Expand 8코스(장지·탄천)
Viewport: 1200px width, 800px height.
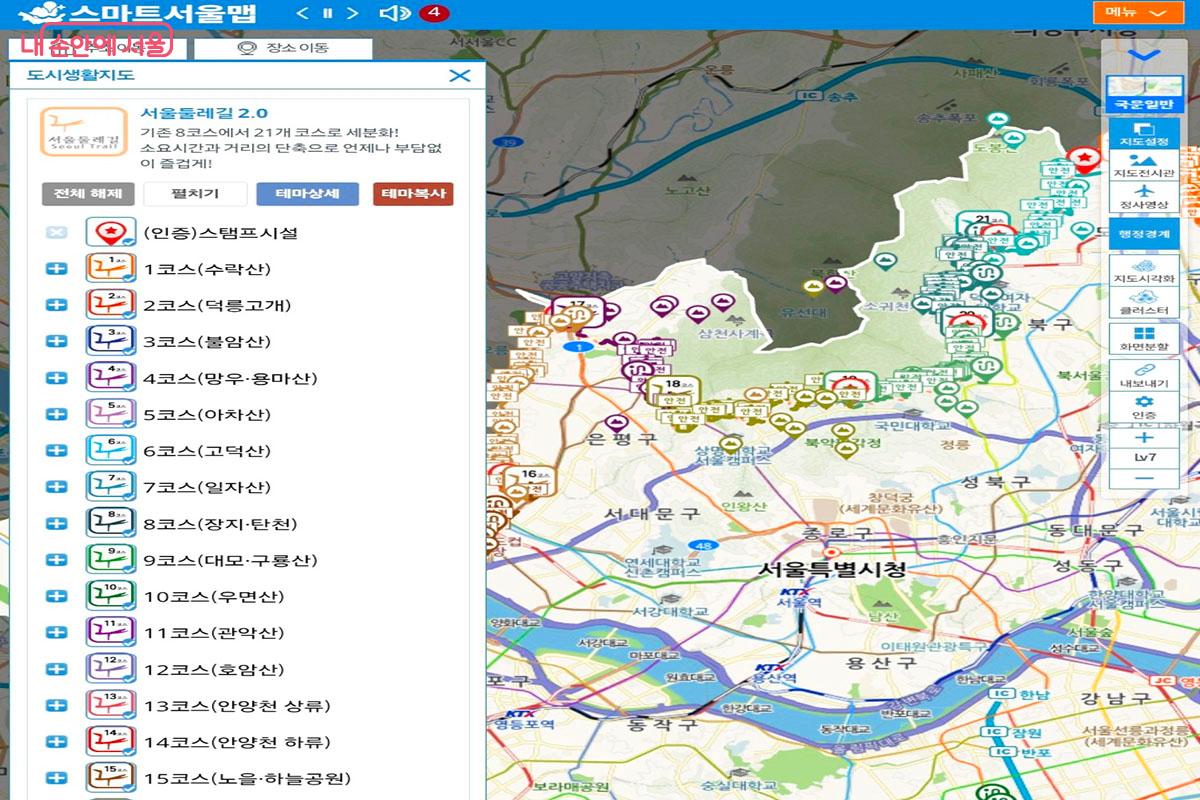[x=56, y=524]
